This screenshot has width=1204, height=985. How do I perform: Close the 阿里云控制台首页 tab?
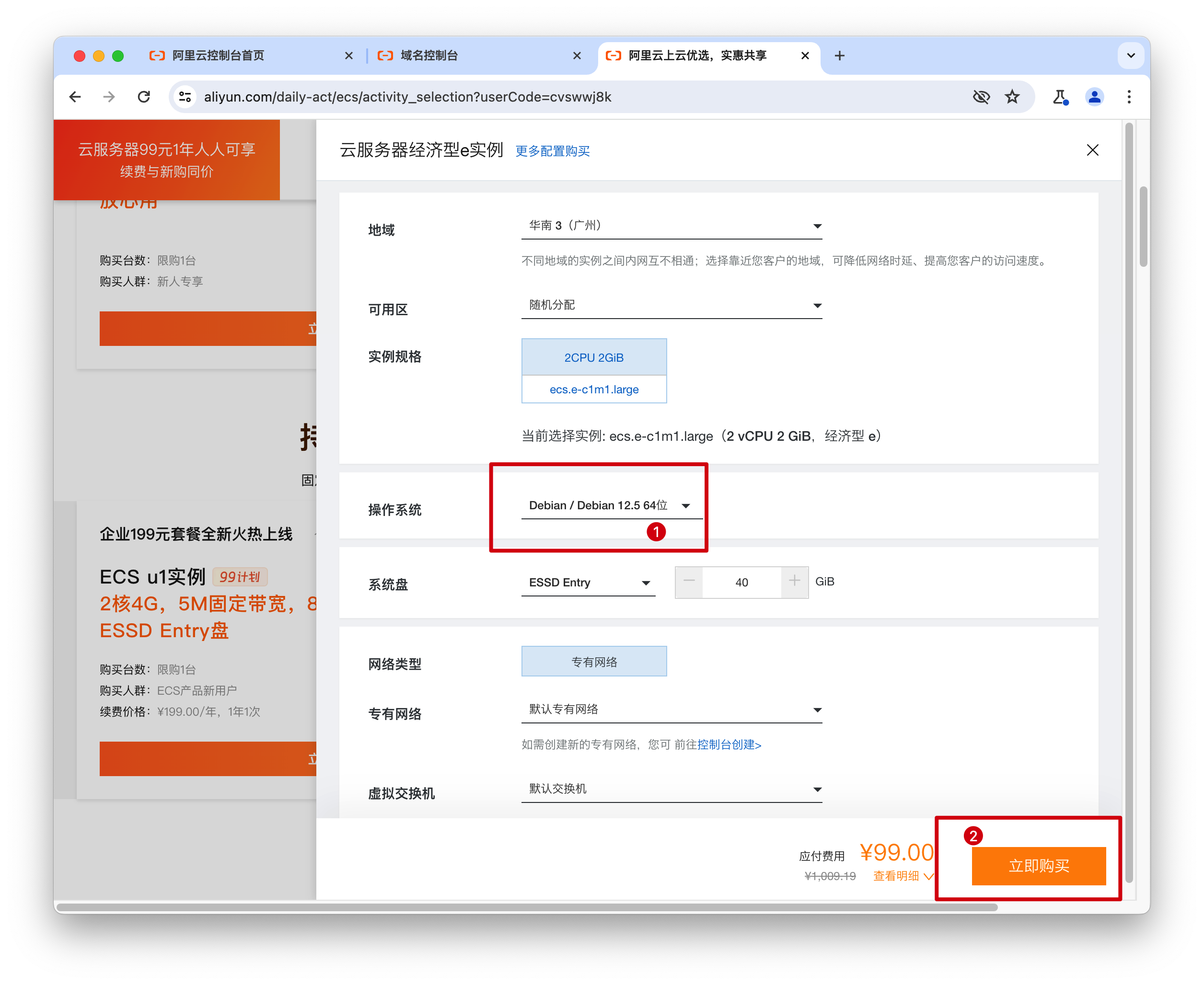(348, 56)
